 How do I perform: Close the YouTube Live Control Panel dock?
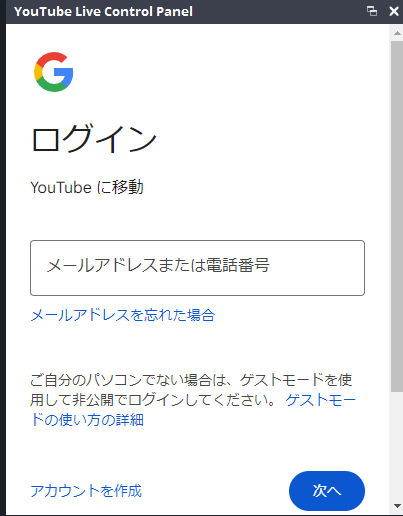(394, 11)
